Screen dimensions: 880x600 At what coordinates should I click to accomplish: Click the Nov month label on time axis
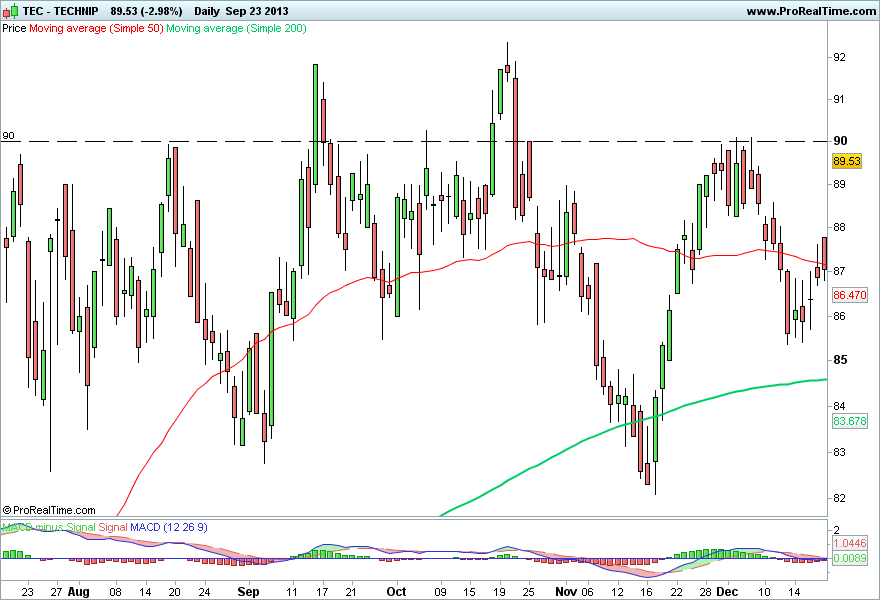click(566, 592)
